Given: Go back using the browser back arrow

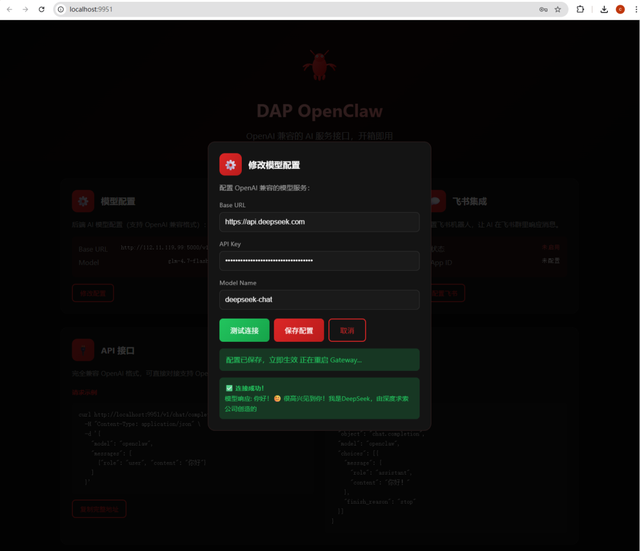Looking at the screenshot, I should pos(9,9).
